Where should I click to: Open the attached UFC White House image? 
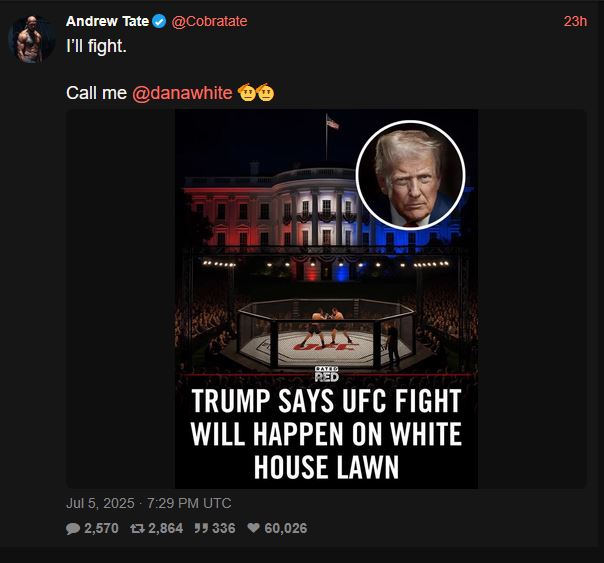pyautogui.click(x=326, y=299)
